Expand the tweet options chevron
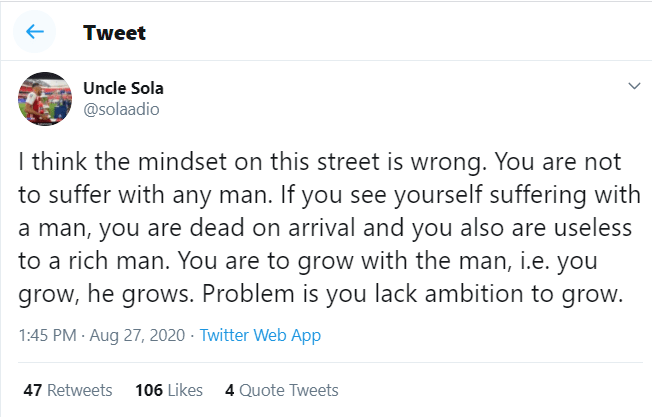This screenshot has height=417, width=652. (632, 87)
